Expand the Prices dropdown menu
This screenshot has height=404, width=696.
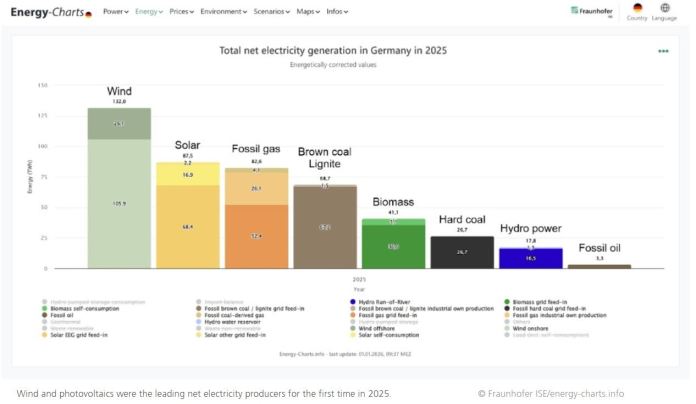click(181, 12)
